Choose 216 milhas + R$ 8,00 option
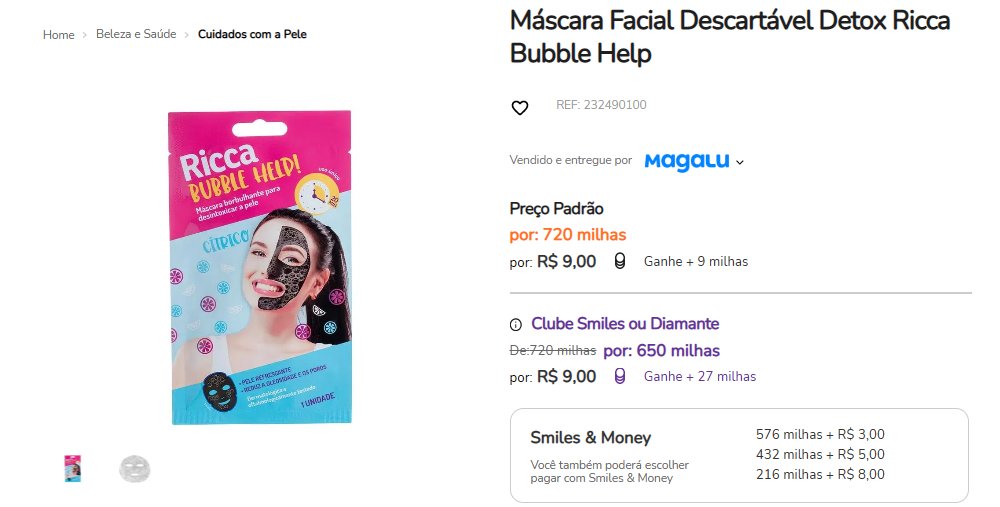This screenshot has height=507, width=1000. point(820,474)
